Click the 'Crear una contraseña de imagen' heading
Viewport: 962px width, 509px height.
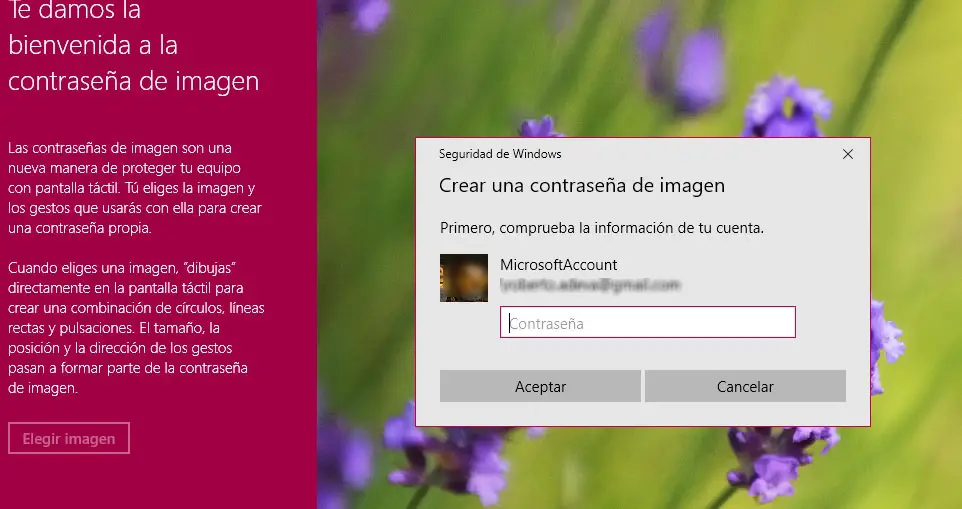[x=582, y=185]
